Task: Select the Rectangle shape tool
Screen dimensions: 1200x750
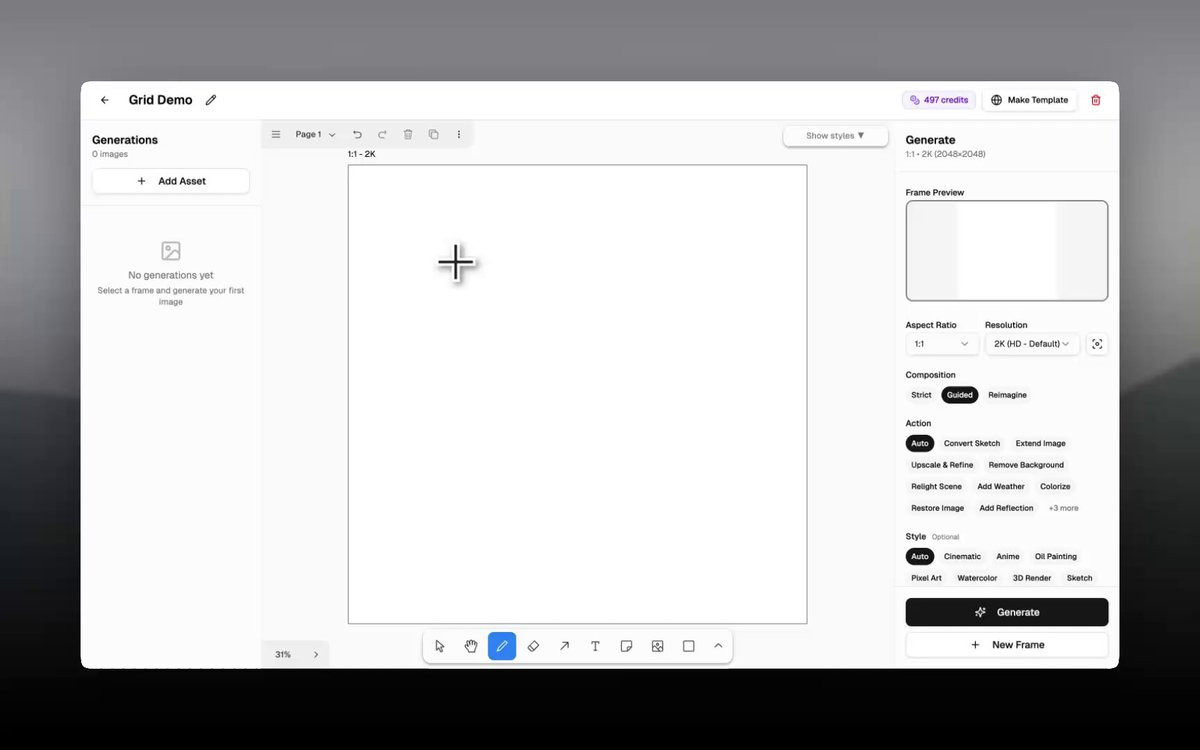Action: pyautogui.click(x=688, y=646)
